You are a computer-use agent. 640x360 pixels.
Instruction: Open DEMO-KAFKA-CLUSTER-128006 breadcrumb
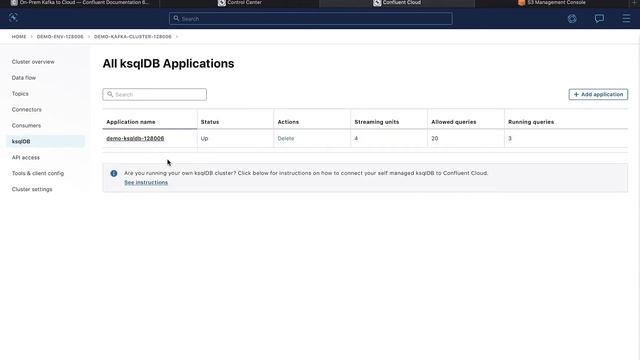click(133, 37)
